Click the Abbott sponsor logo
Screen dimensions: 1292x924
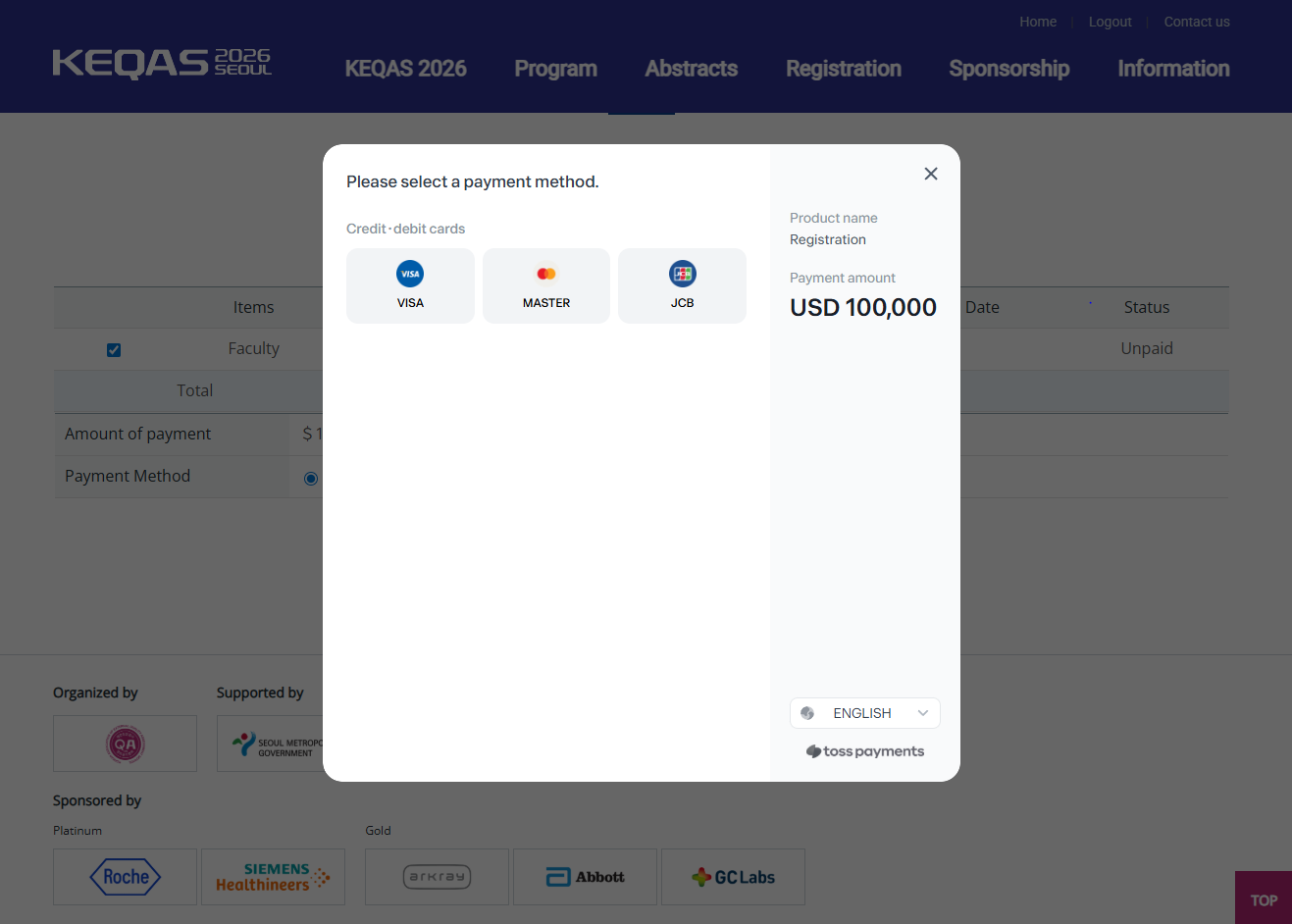[x=585, y=877]
